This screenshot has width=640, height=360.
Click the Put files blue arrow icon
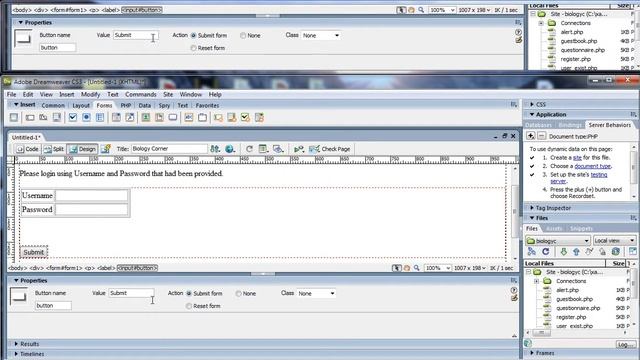(576, 251)
